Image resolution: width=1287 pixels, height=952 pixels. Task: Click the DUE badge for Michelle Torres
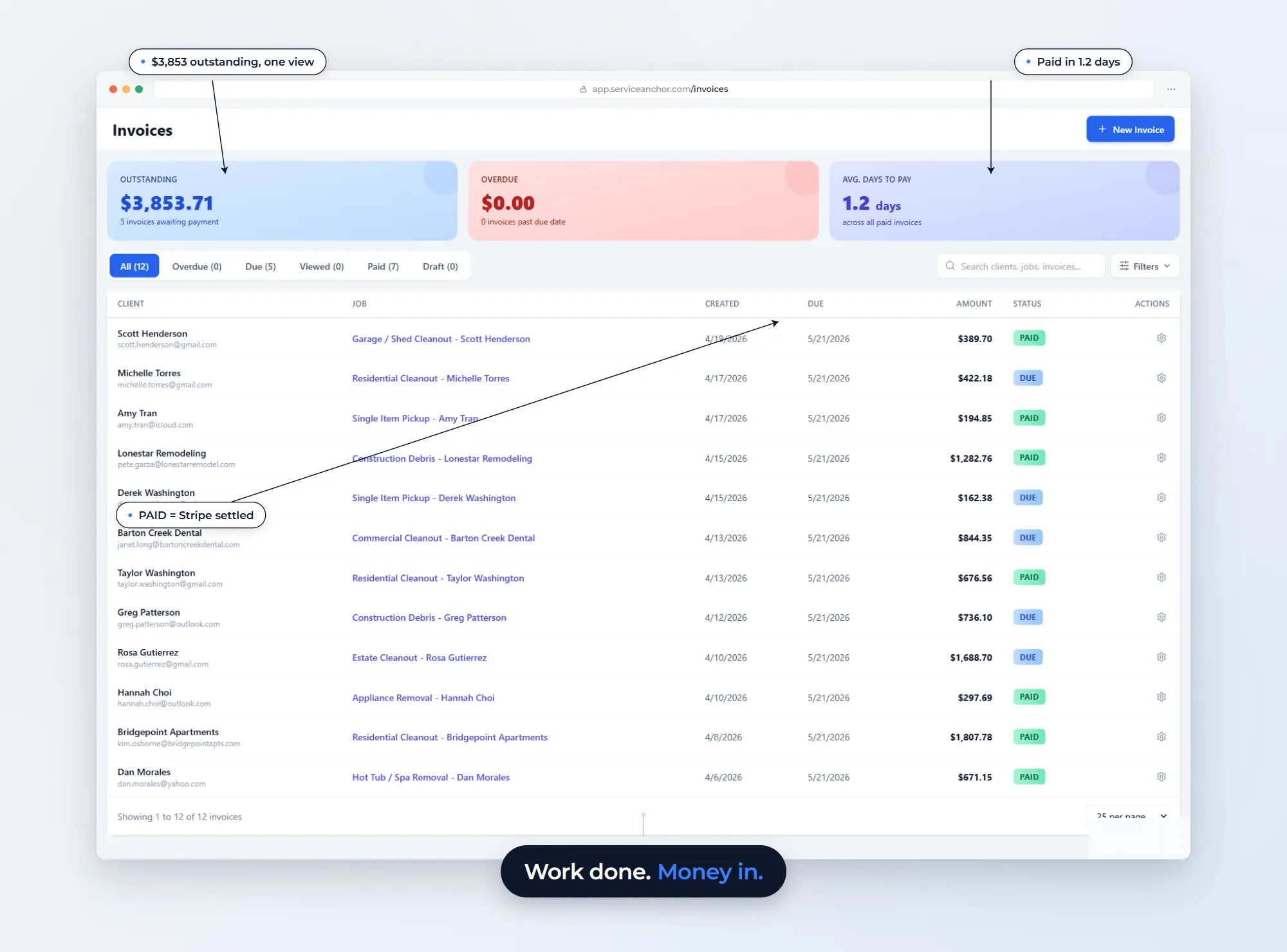tap(1028, 378)
